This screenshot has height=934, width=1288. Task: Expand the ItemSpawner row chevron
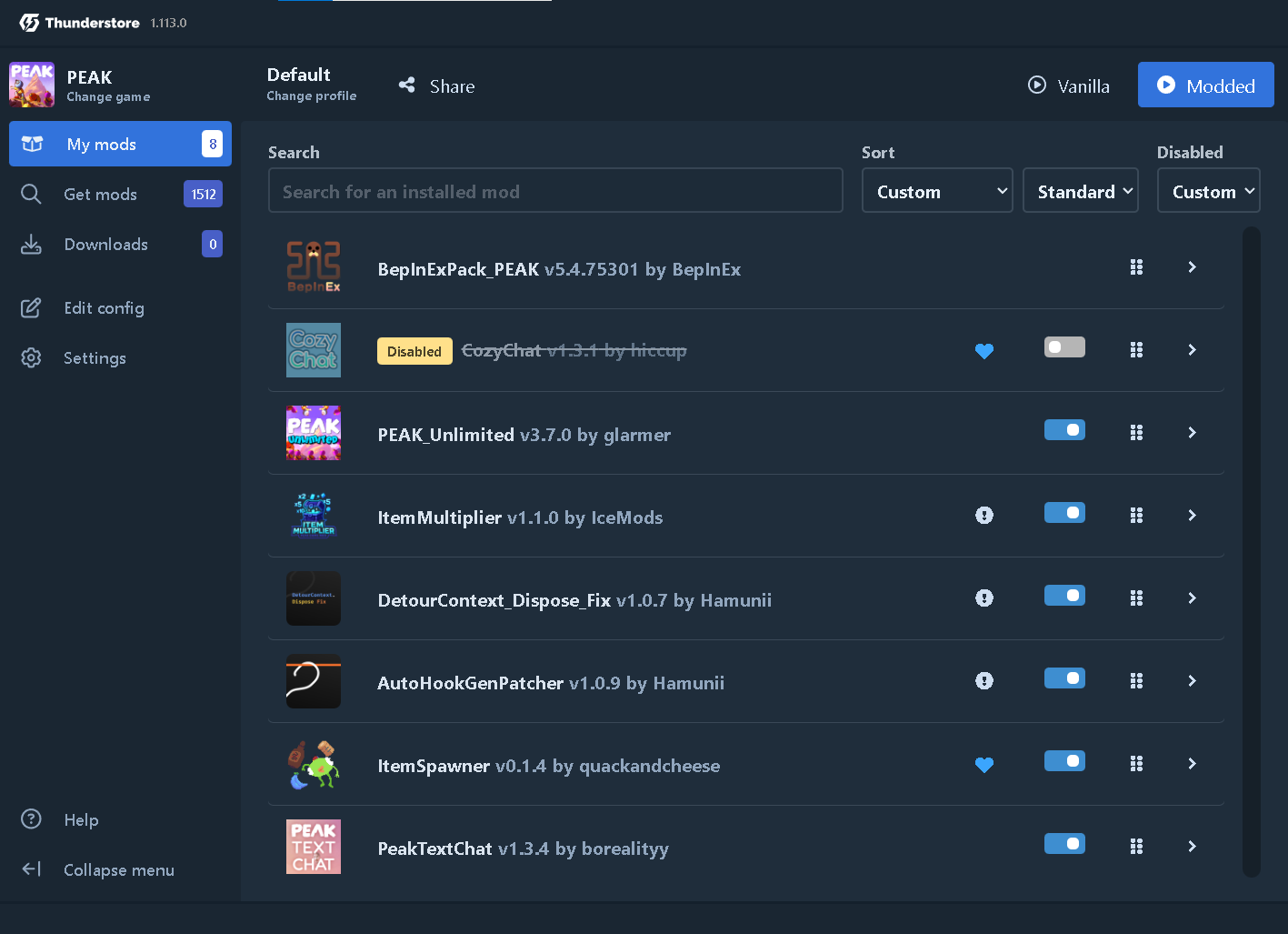click(x=1192, y=764)
